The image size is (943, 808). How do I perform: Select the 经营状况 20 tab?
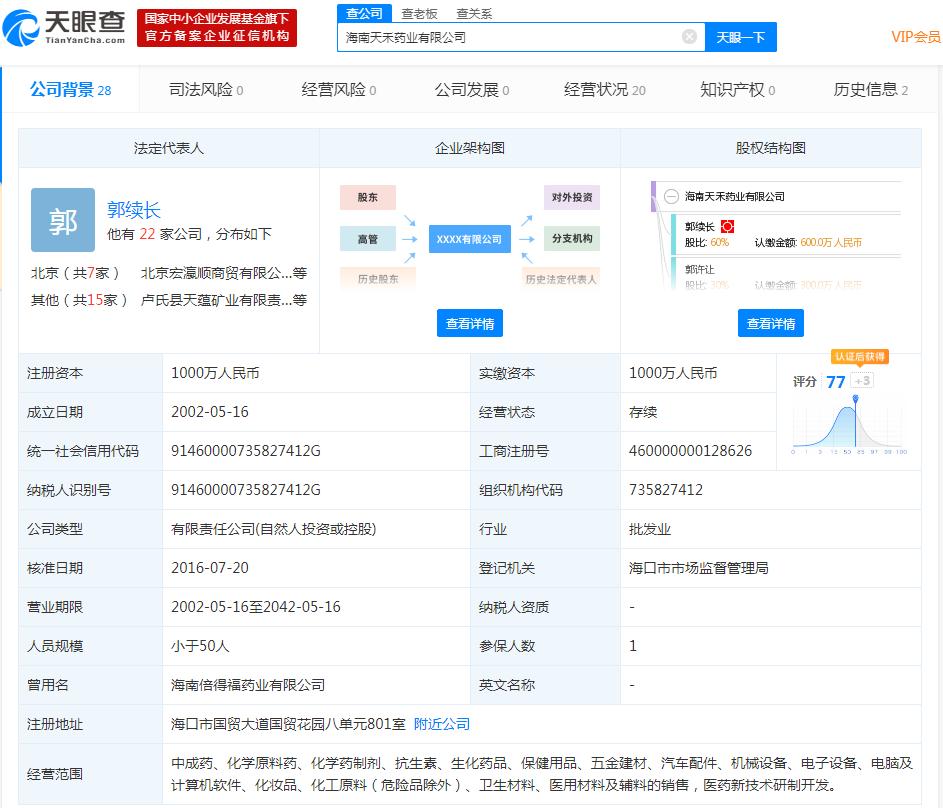click(x=604, y=90)
